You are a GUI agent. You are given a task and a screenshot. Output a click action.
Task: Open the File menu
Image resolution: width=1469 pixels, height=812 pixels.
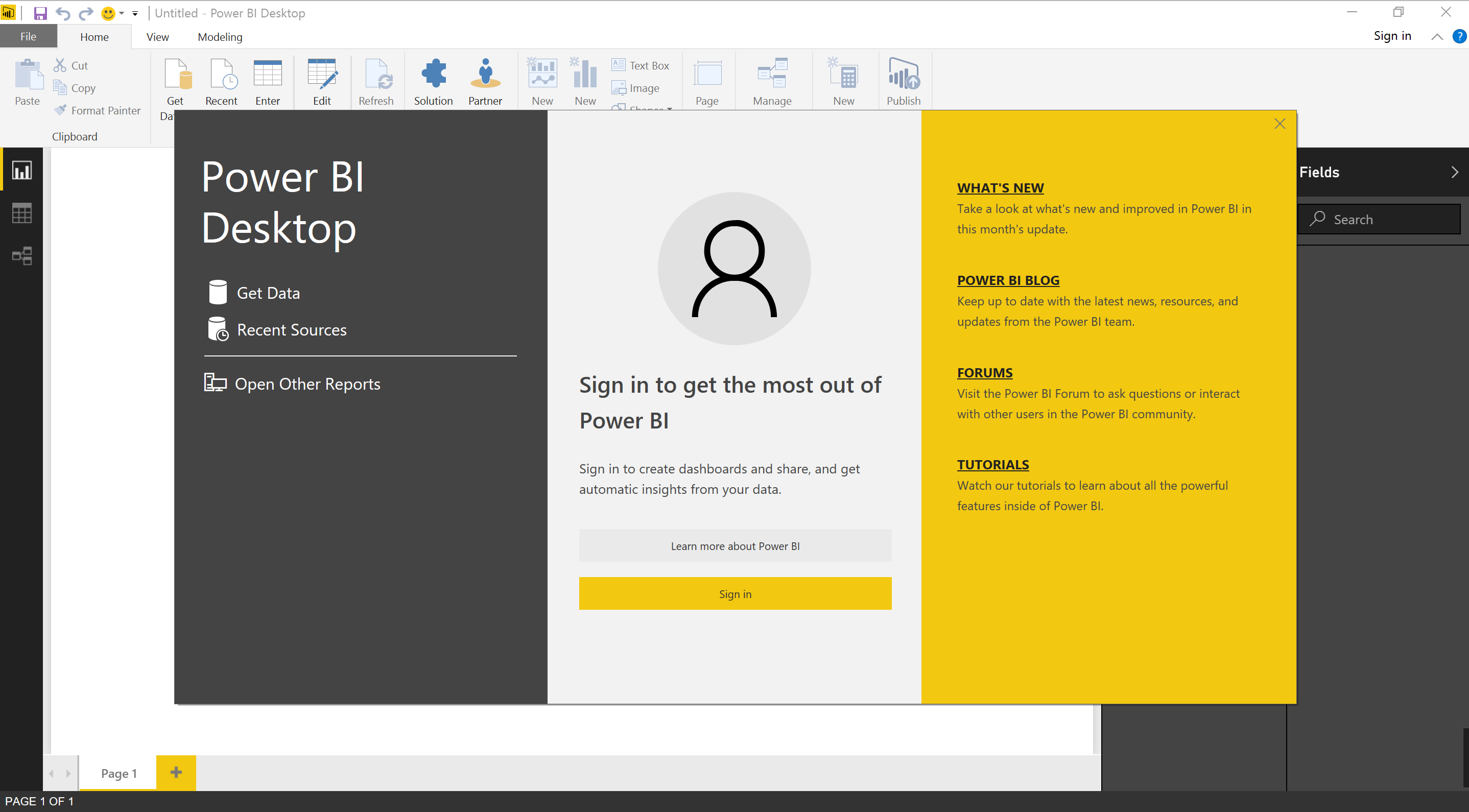(29, 36)
